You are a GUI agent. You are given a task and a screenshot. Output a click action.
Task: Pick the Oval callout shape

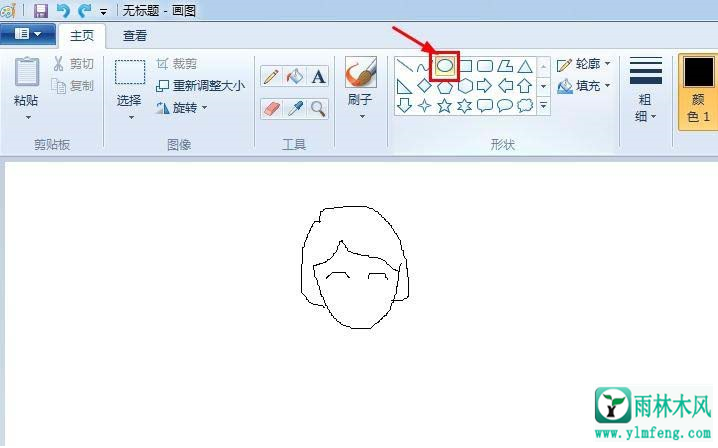505,106
